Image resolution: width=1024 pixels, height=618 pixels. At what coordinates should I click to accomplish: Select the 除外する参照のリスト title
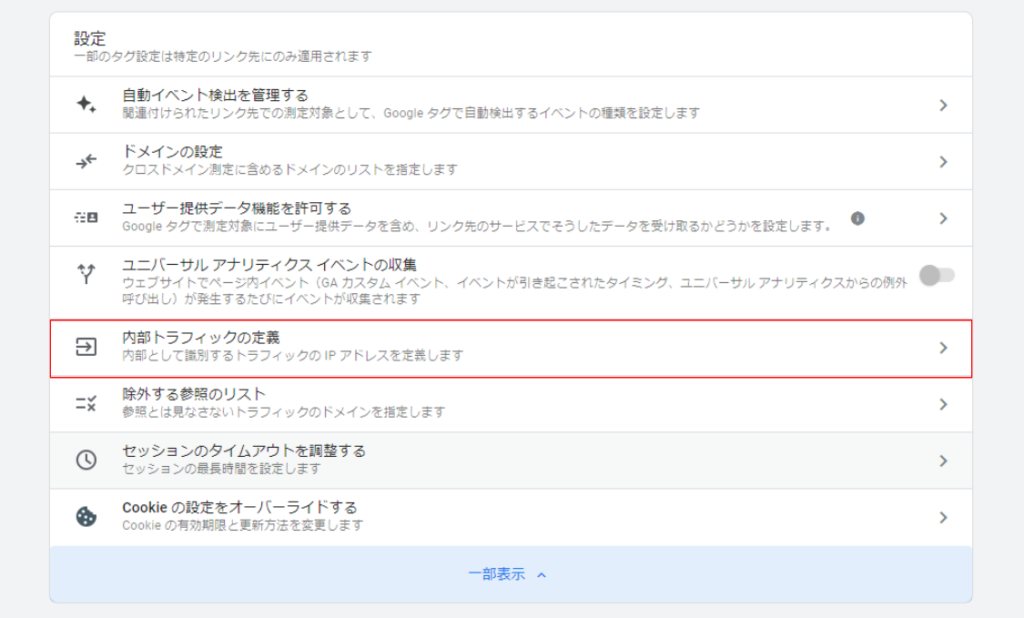point(194,394)
